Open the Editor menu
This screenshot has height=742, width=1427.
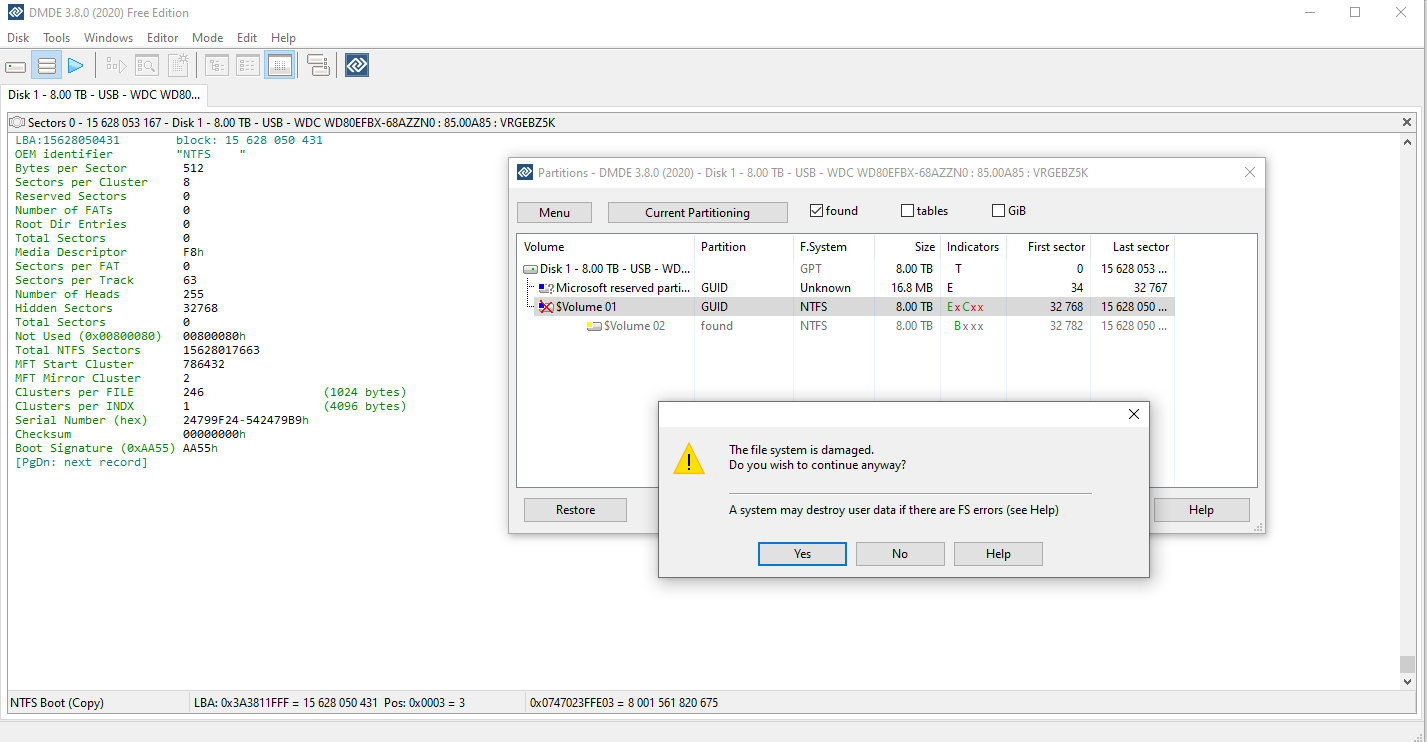163,38
